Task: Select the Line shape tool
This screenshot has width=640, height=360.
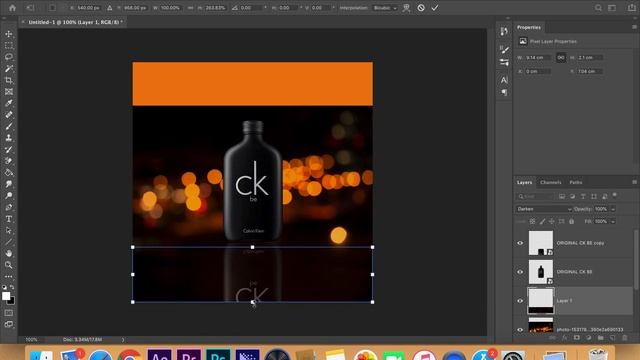Action: click(x=9, y=242)
